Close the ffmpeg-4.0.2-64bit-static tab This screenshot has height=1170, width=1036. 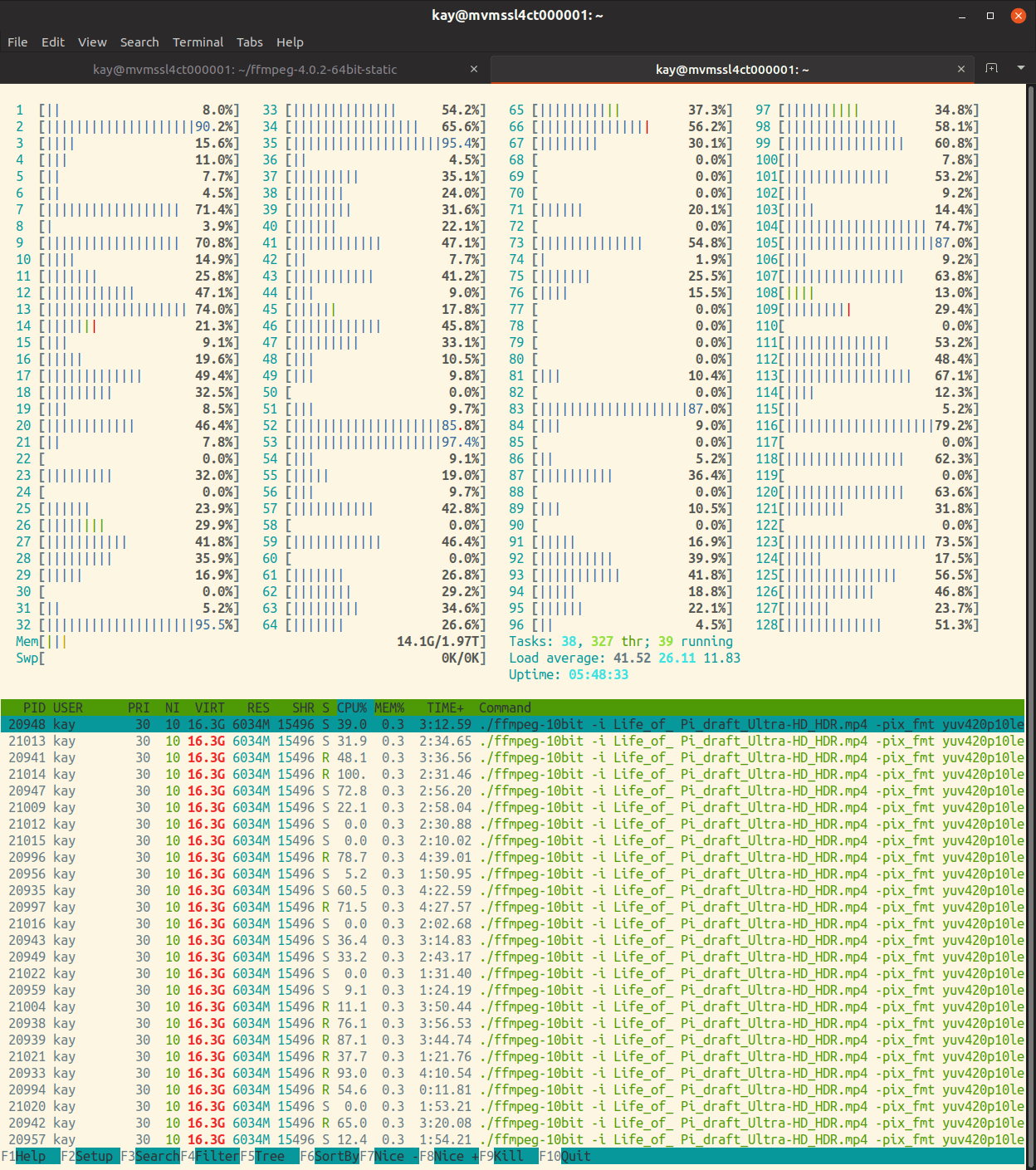(474, 69)
